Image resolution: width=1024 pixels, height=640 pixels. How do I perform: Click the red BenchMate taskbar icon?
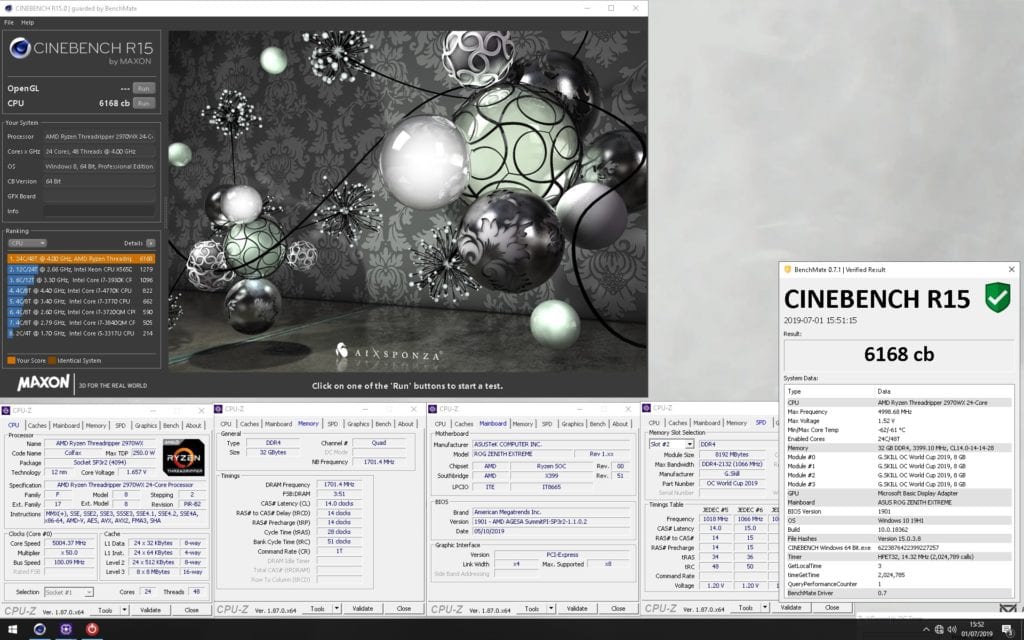92,629
